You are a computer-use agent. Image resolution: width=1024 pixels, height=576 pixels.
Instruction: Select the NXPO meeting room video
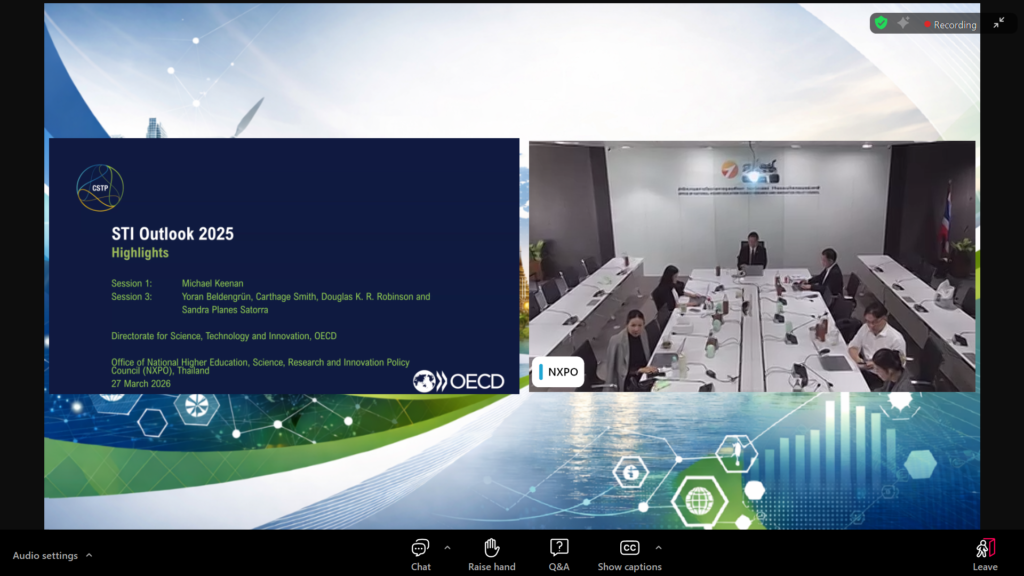(x=752, y=265)
